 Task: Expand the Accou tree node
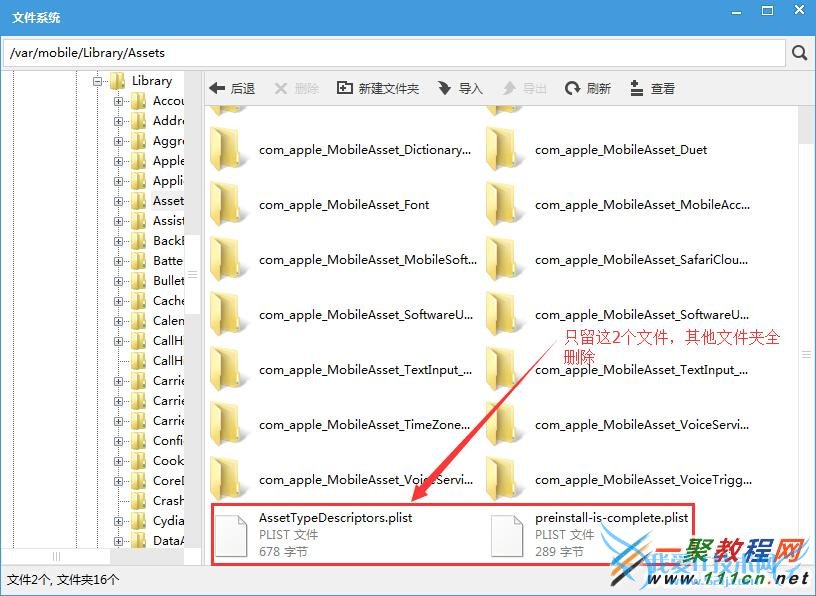(118, 101)
